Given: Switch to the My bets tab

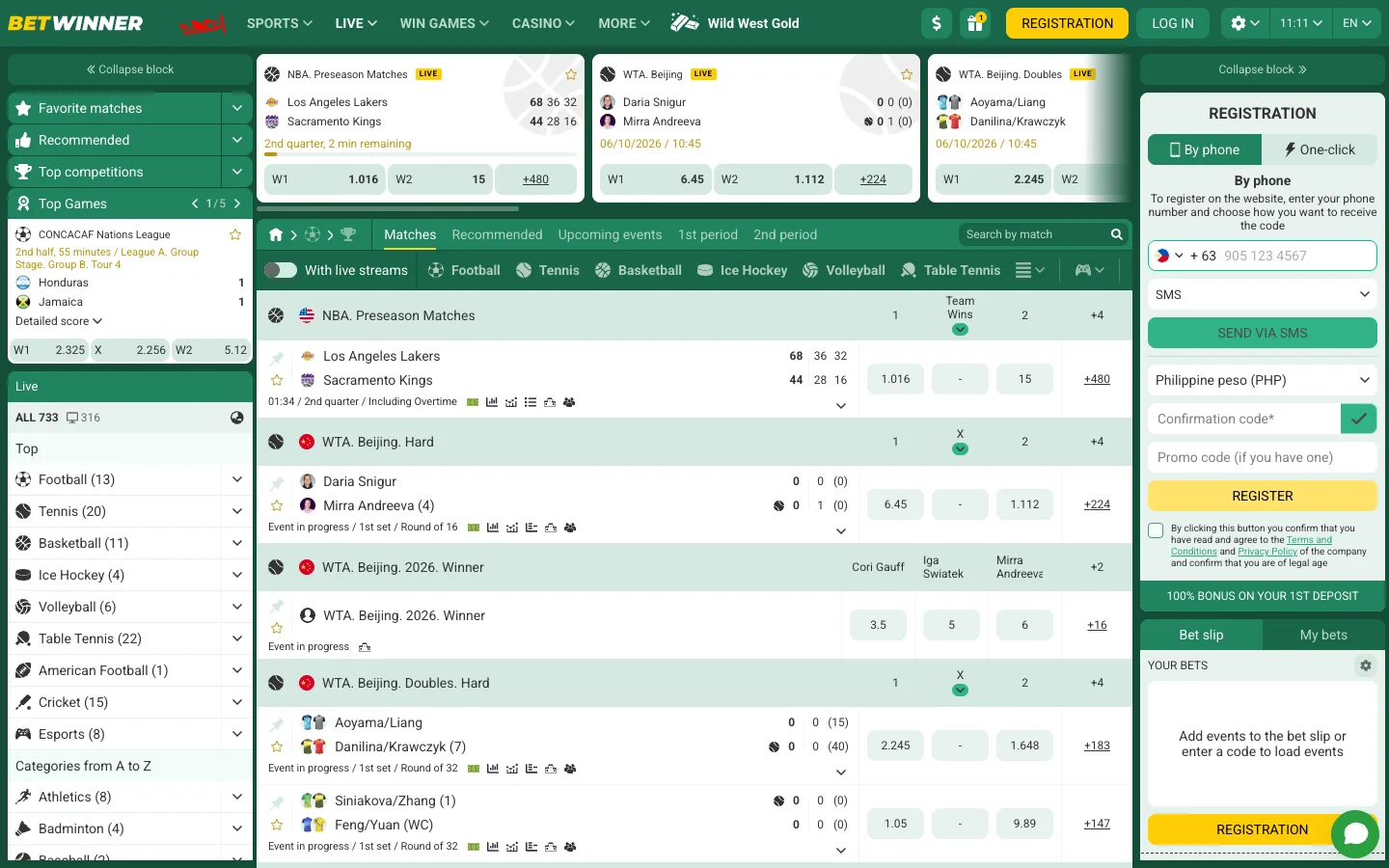Looking at the screenshot, I should [1323, 635].
